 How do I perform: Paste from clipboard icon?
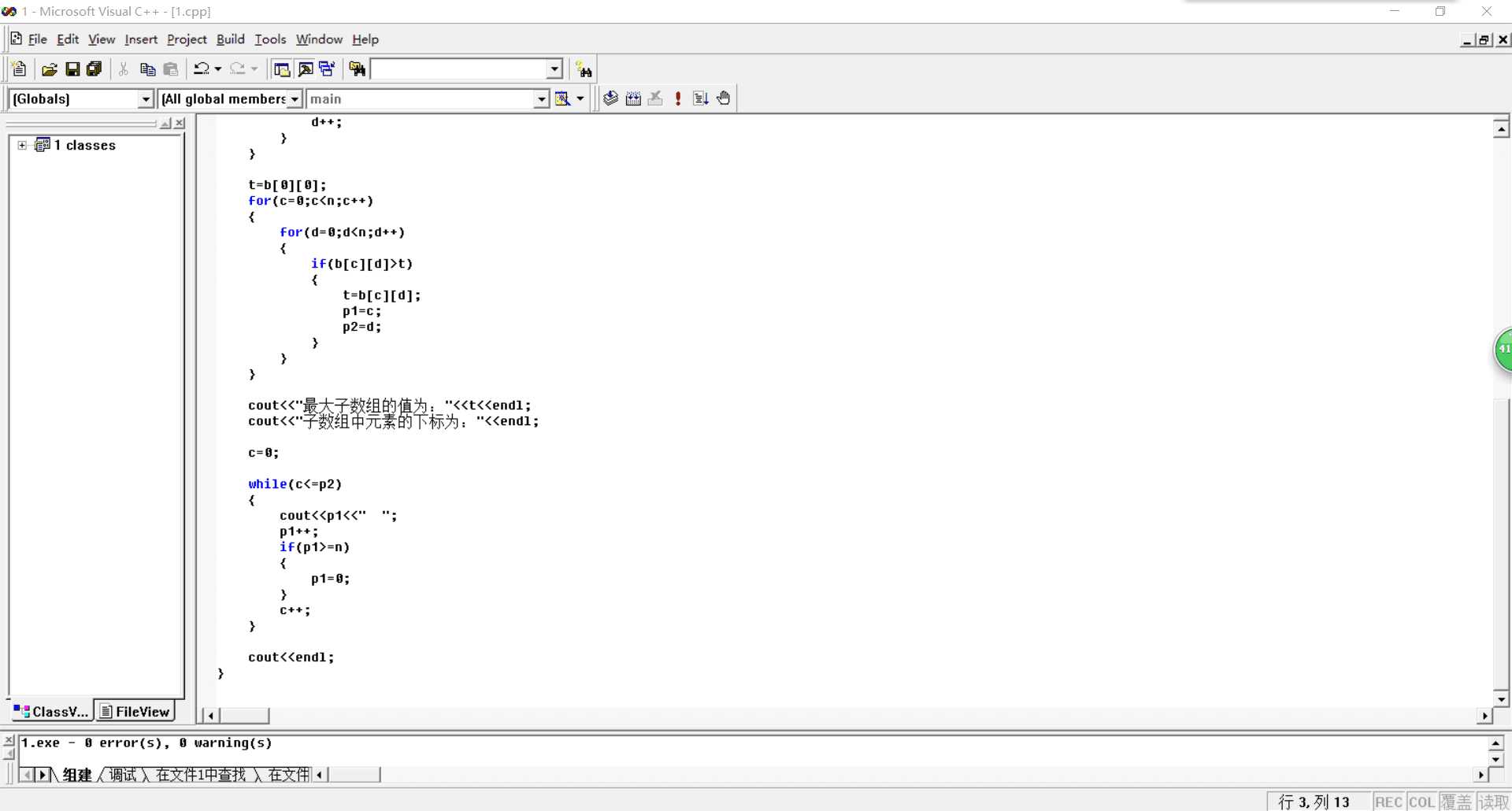(x=170, y=69)
